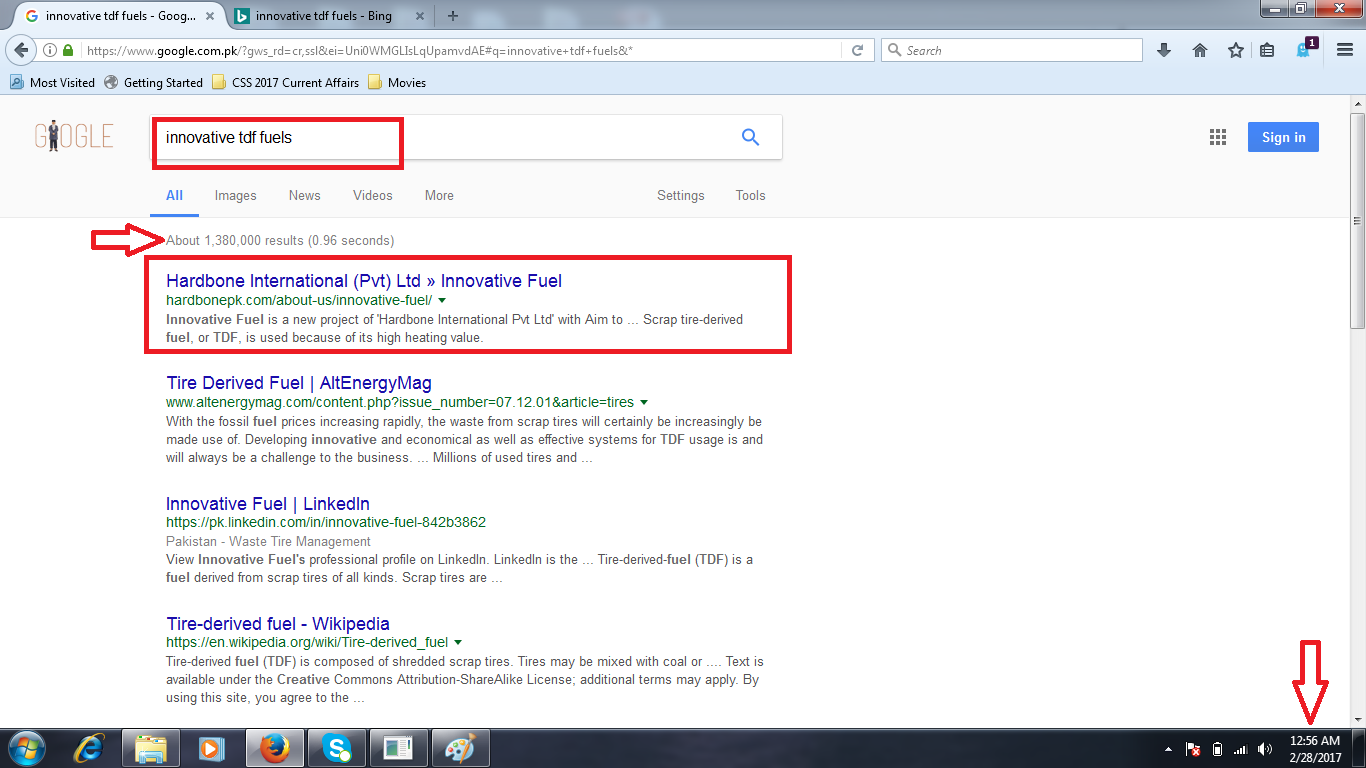Click Firefox icon in taskbar
The height and width of the screenshot is (768, 1366).
point(273,748)
